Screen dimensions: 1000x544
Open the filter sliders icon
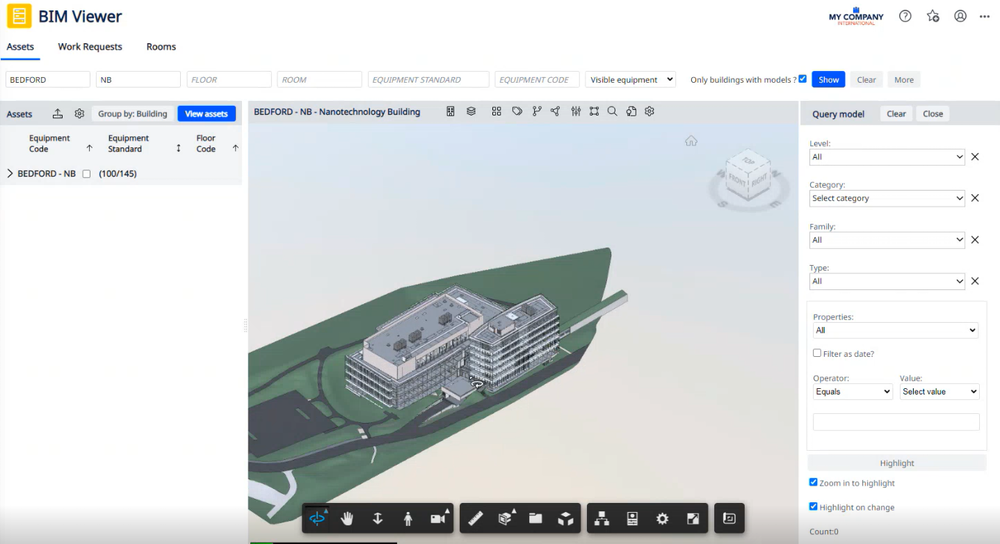pyautogui.click(x=576, y=112)
